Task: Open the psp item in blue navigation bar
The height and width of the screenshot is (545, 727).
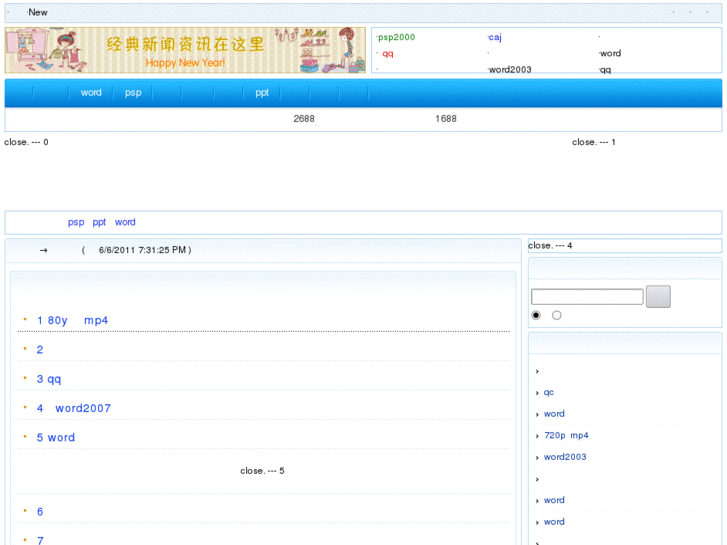Action: 133,93
